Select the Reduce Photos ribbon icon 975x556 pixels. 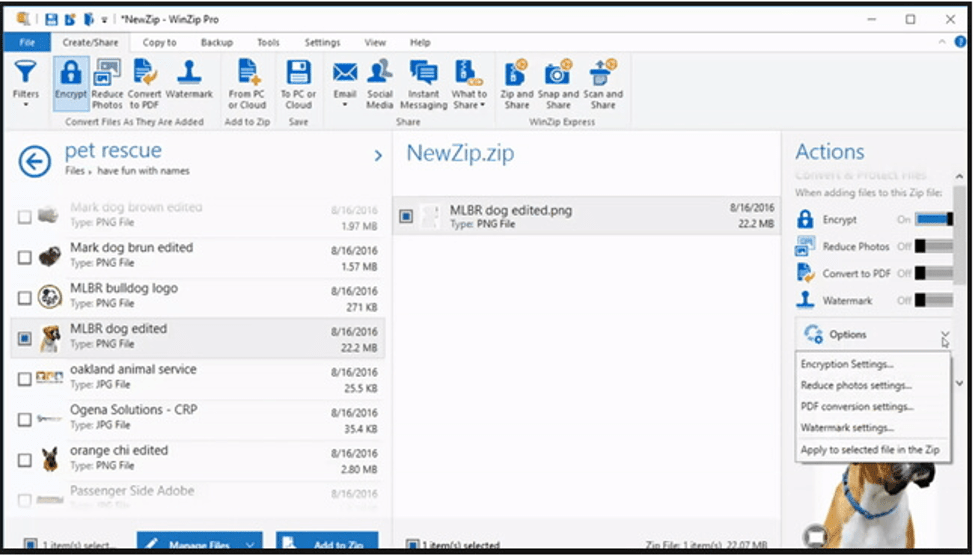pyautogui.click(x=107, y=76)
